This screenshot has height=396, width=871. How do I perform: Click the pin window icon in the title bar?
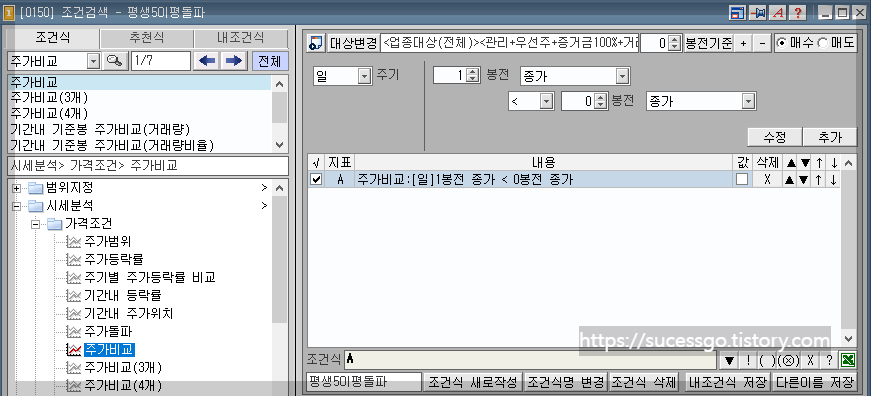point(757,13)
